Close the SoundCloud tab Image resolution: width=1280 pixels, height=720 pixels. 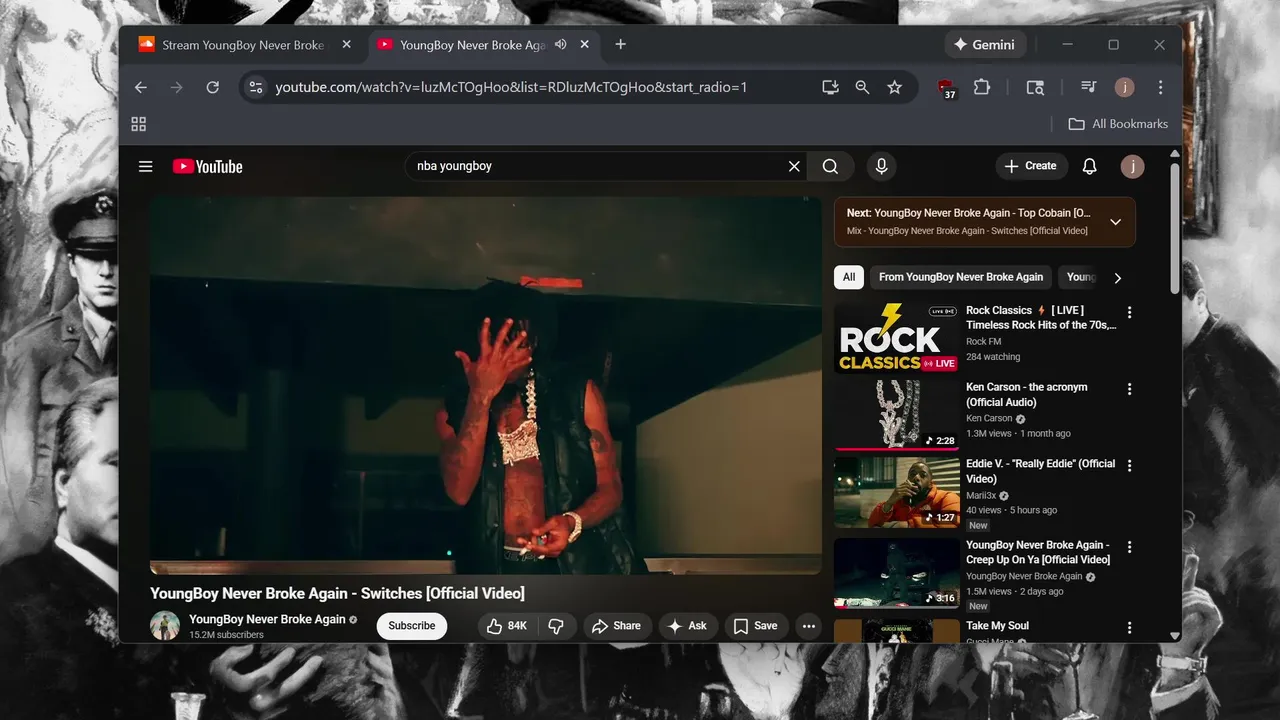pos(347,44)
